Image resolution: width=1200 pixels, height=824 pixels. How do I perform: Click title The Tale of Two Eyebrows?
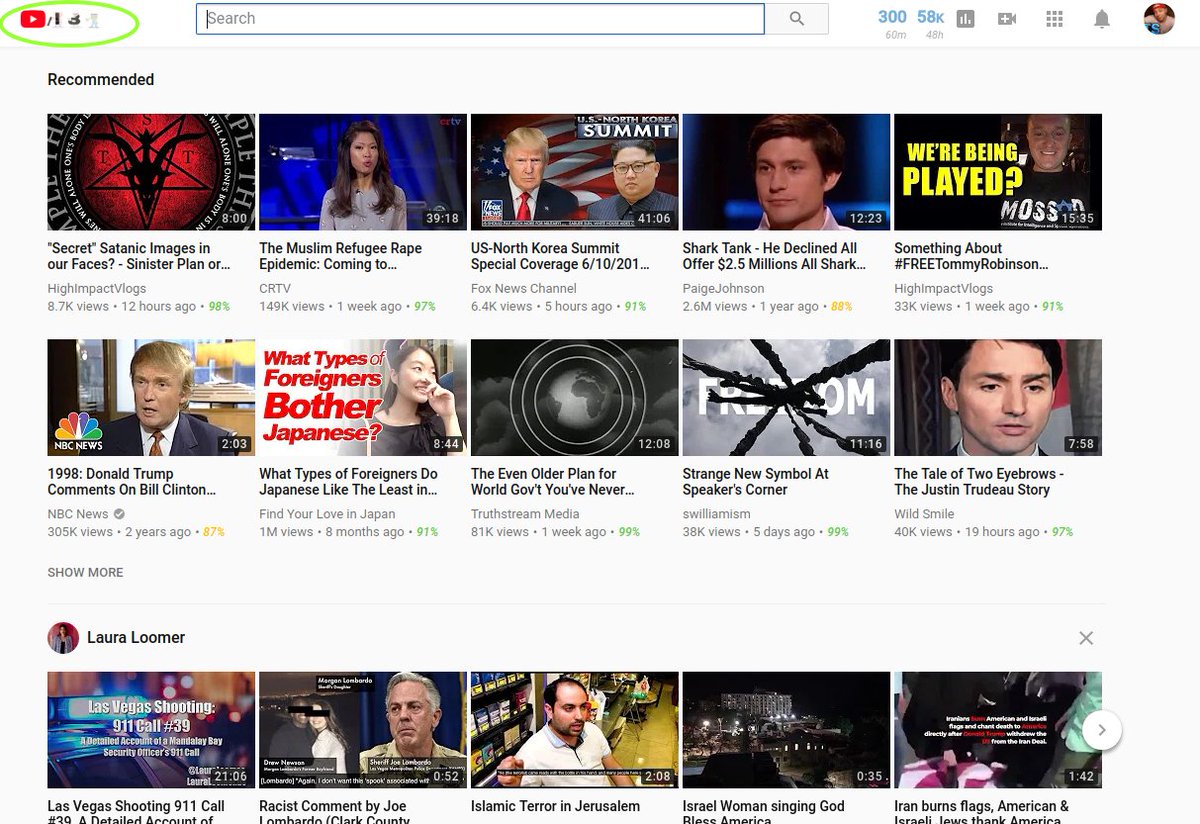tap(979, 482)
